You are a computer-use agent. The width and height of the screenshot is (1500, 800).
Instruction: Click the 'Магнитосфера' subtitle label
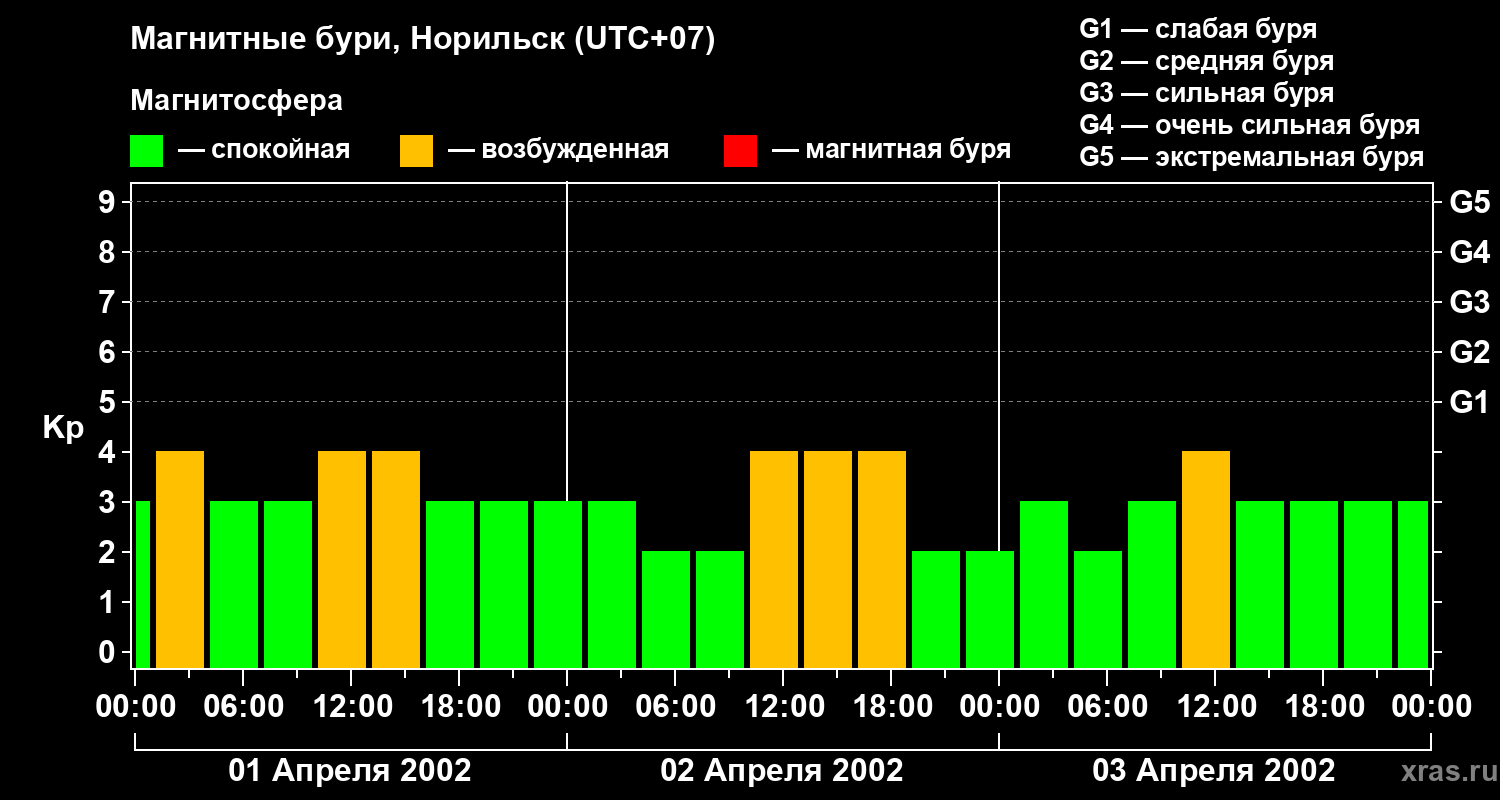tap(236, 101)
